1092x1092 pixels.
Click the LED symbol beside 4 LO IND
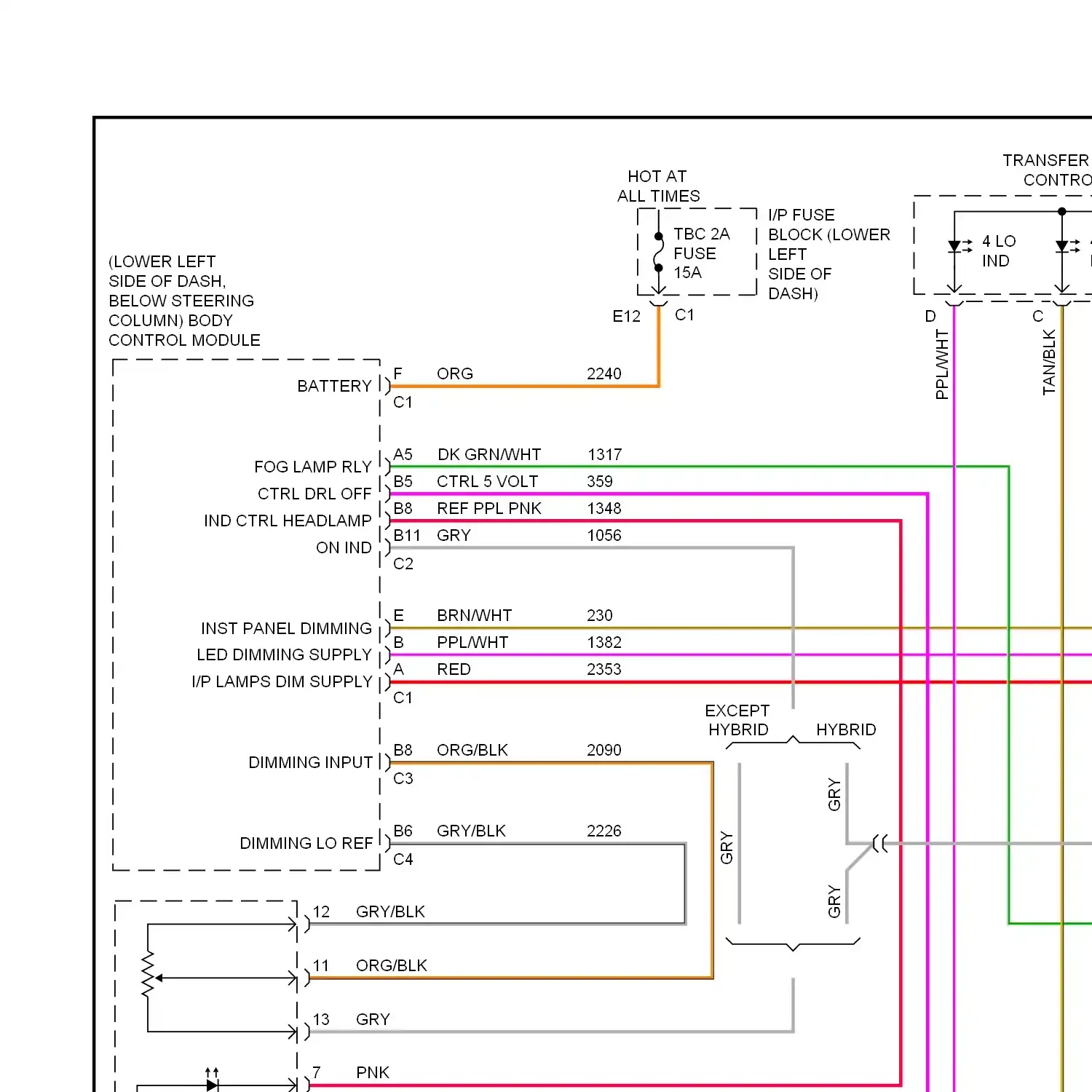960,246
